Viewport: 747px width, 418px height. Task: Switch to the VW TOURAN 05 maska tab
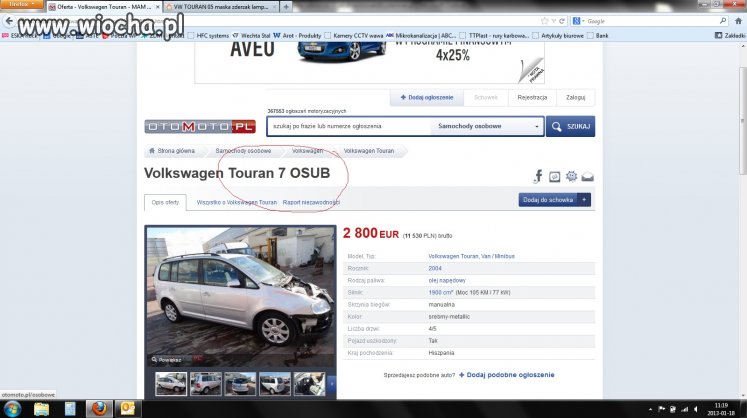click(221, 7)
